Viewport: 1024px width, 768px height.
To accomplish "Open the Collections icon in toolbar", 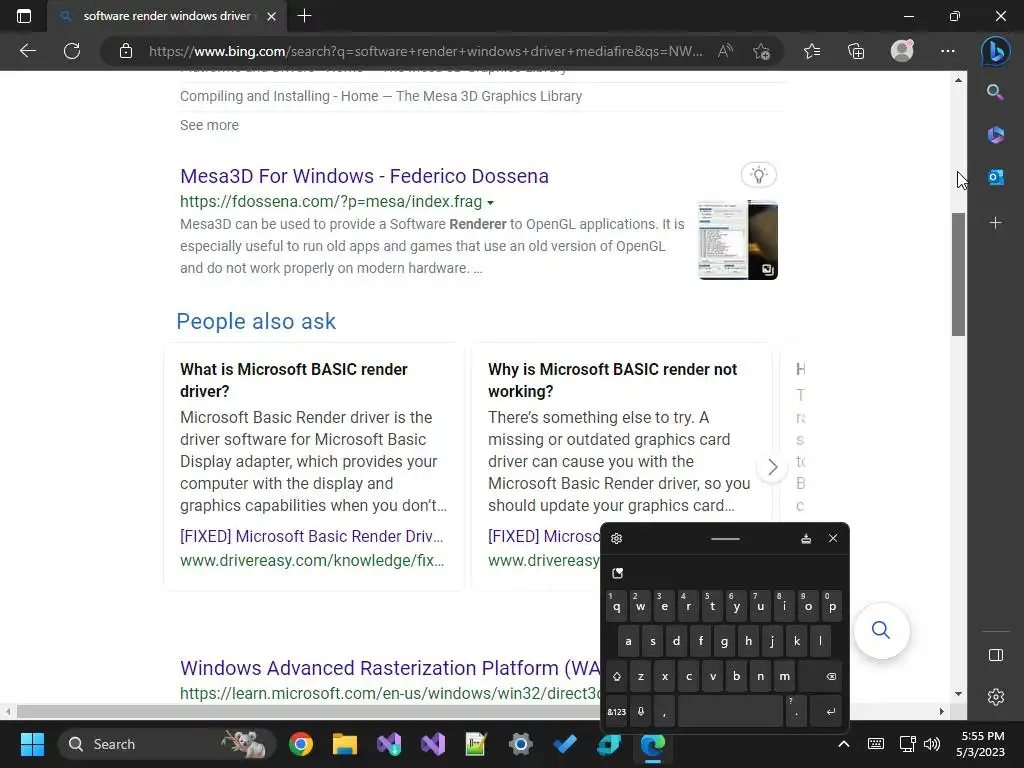I will click(856, 51).
